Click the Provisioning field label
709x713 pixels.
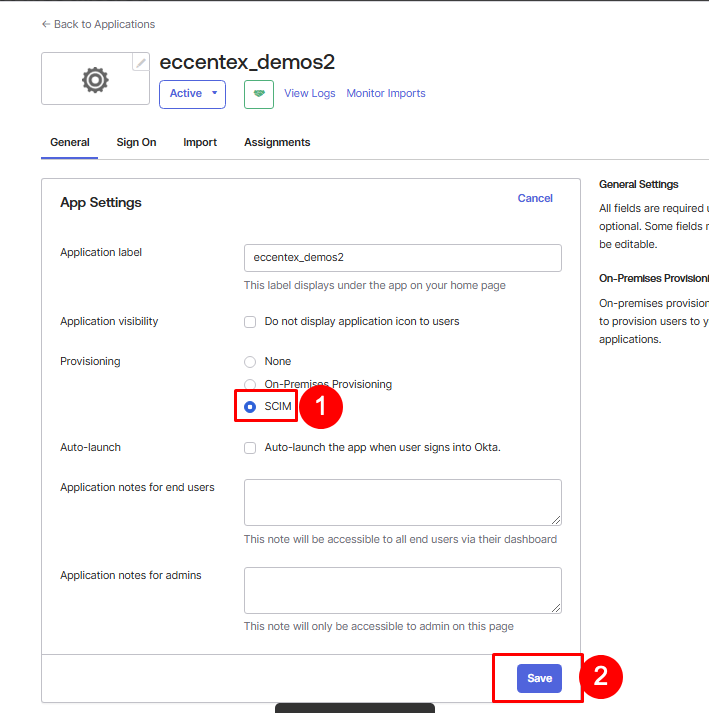coord(90,362)
